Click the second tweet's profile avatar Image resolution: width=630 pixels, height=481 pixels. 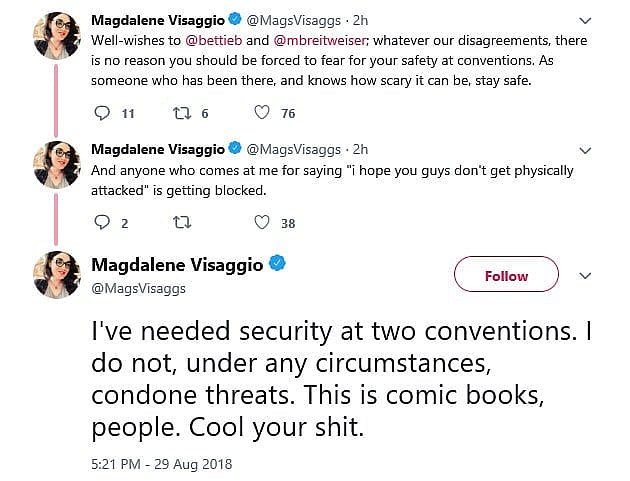(x=57, y=163)
